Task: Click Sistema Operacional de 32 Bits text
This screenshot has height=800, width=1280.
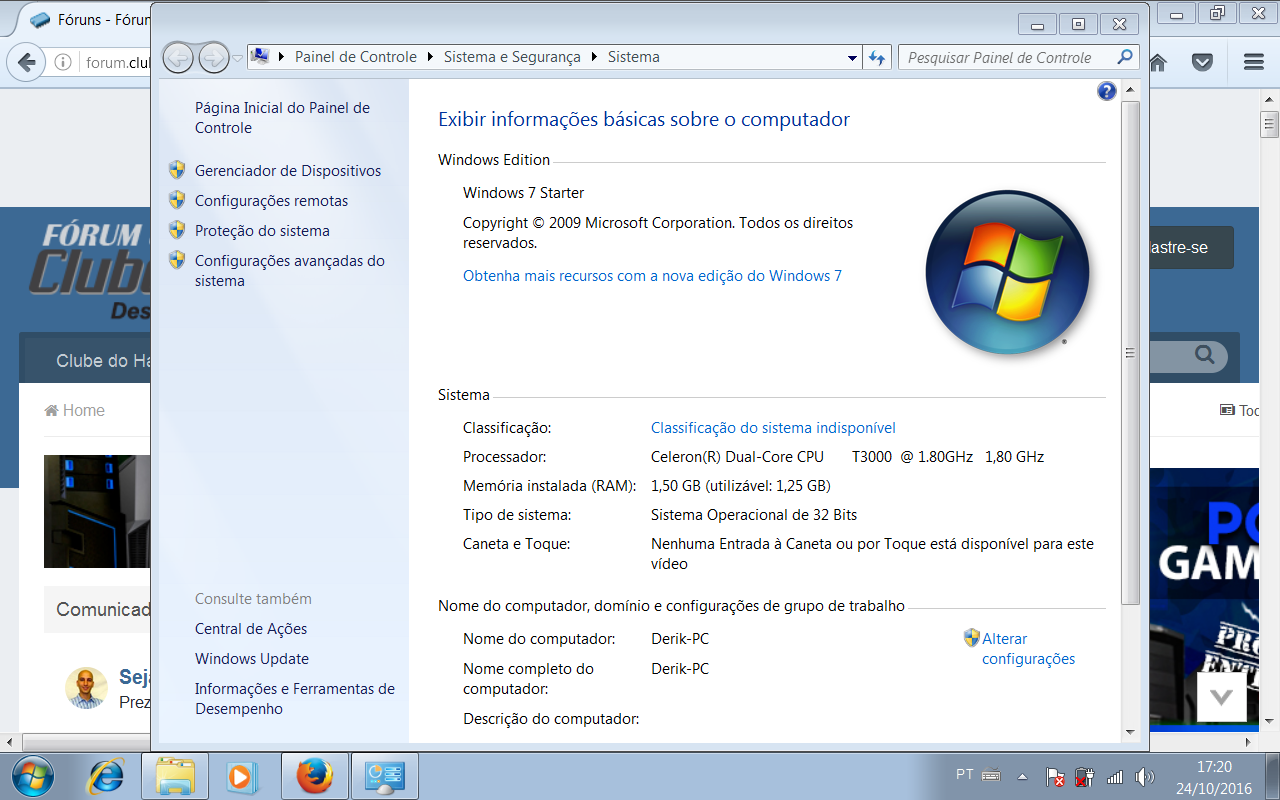Action: coord(754,515)
